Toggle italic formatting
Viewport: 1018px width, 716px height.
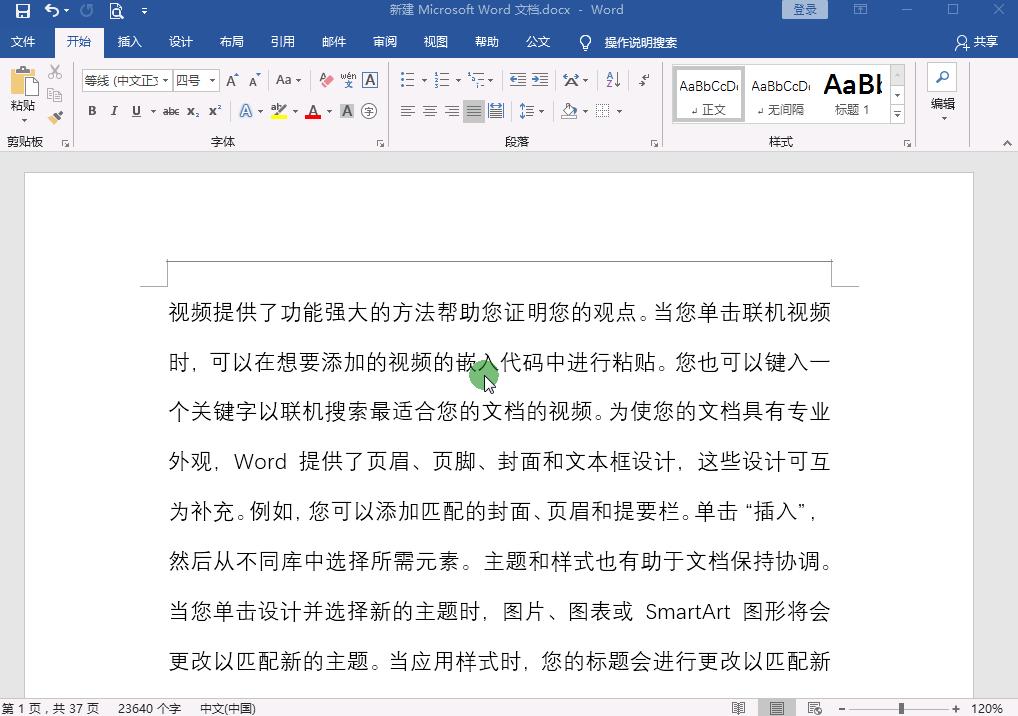pos(114,110)
